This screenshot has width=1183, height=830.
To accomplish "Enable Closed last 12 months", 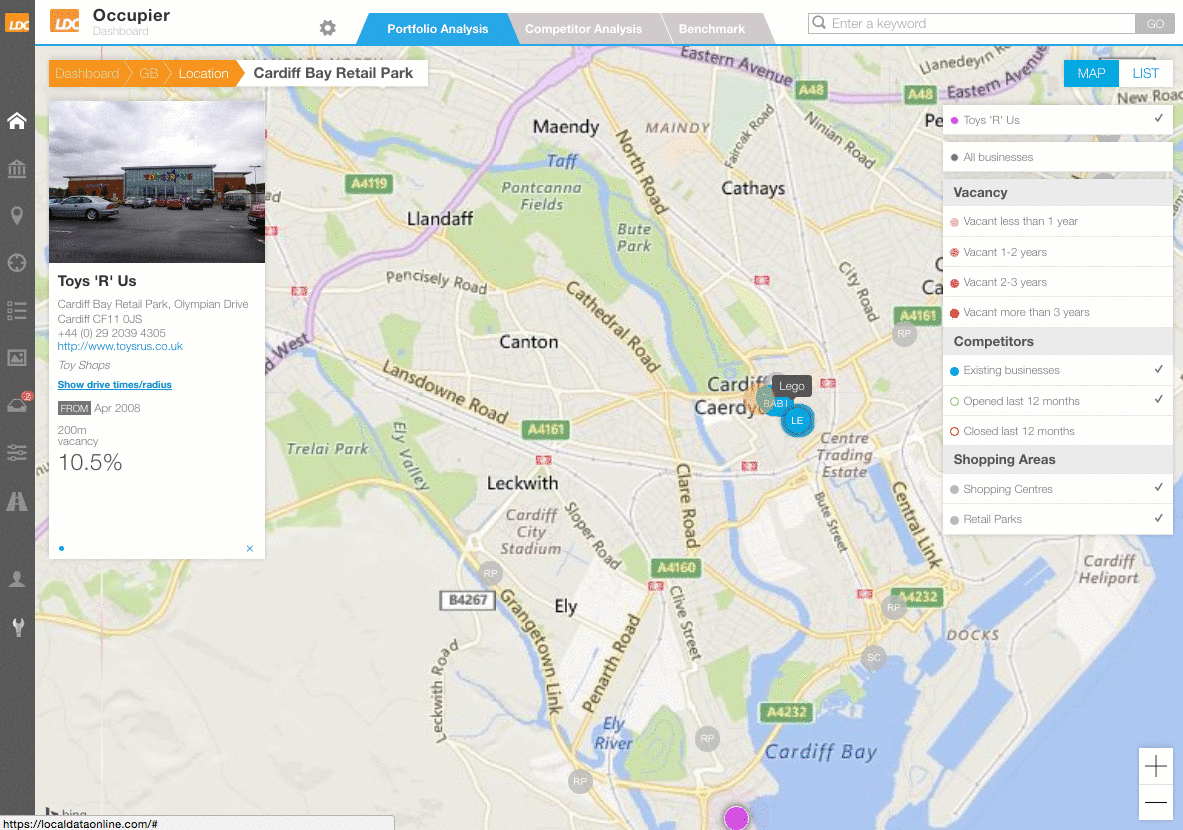I will pyautogui.click(x=1057, y=431).
